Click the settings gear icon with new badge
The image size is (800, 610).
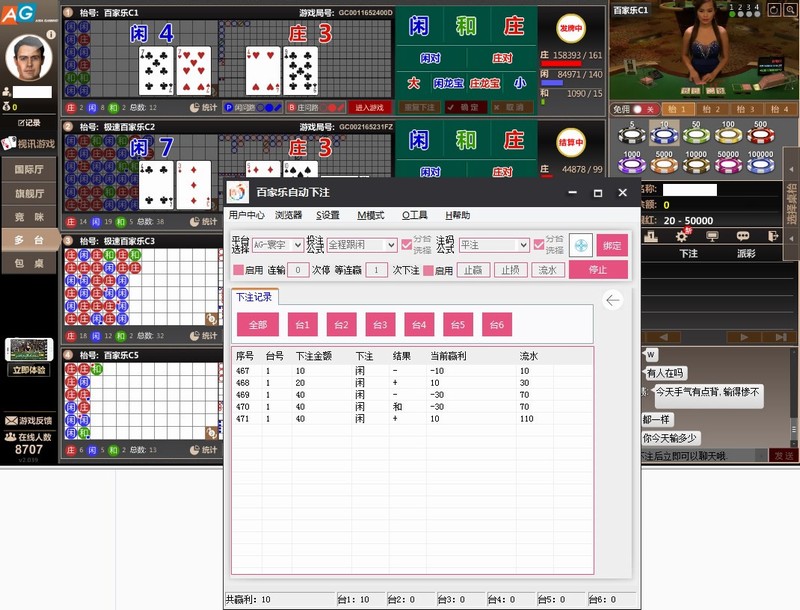(x=684, y=235)
